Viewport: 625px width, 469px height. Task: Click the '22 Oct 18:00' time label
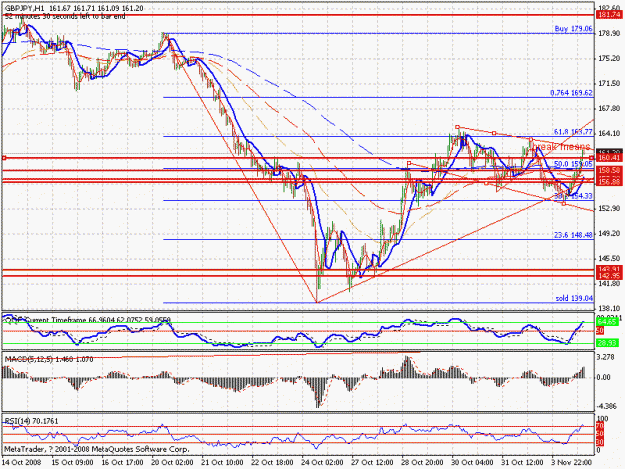point(272,463)
